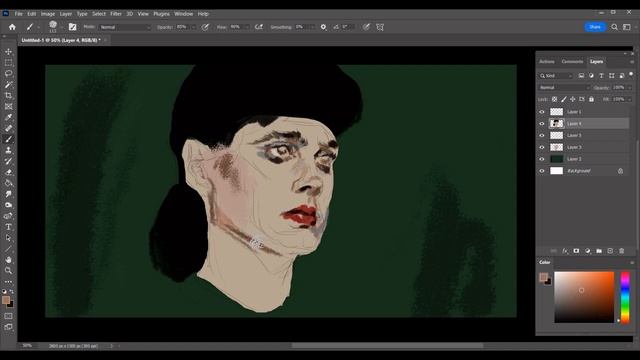Toggle the Brush Settings panel icon

point(72,27)
